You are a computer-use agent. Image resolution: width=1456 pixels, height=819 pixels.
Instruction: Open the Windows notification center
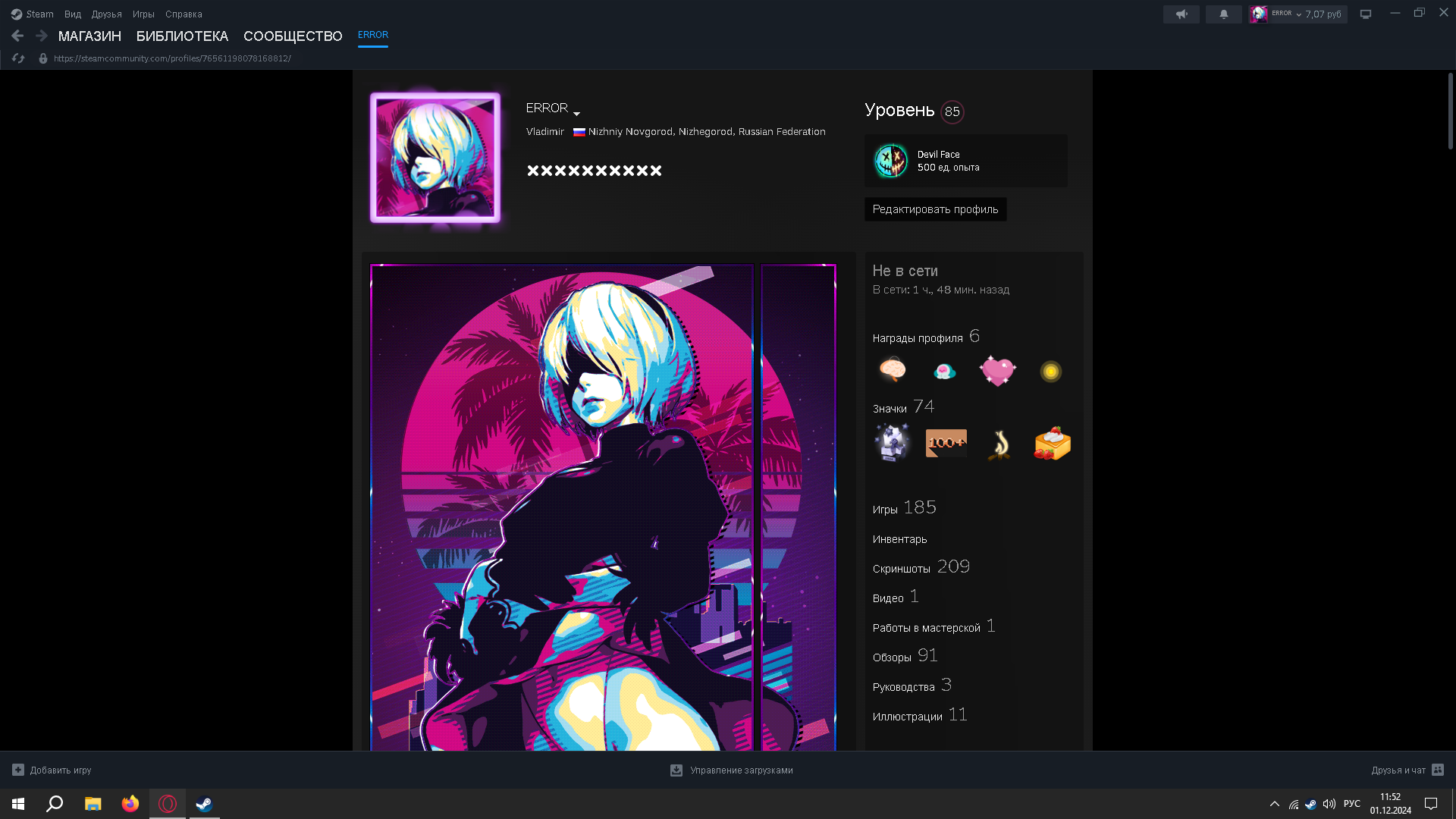pos(1431,804)
